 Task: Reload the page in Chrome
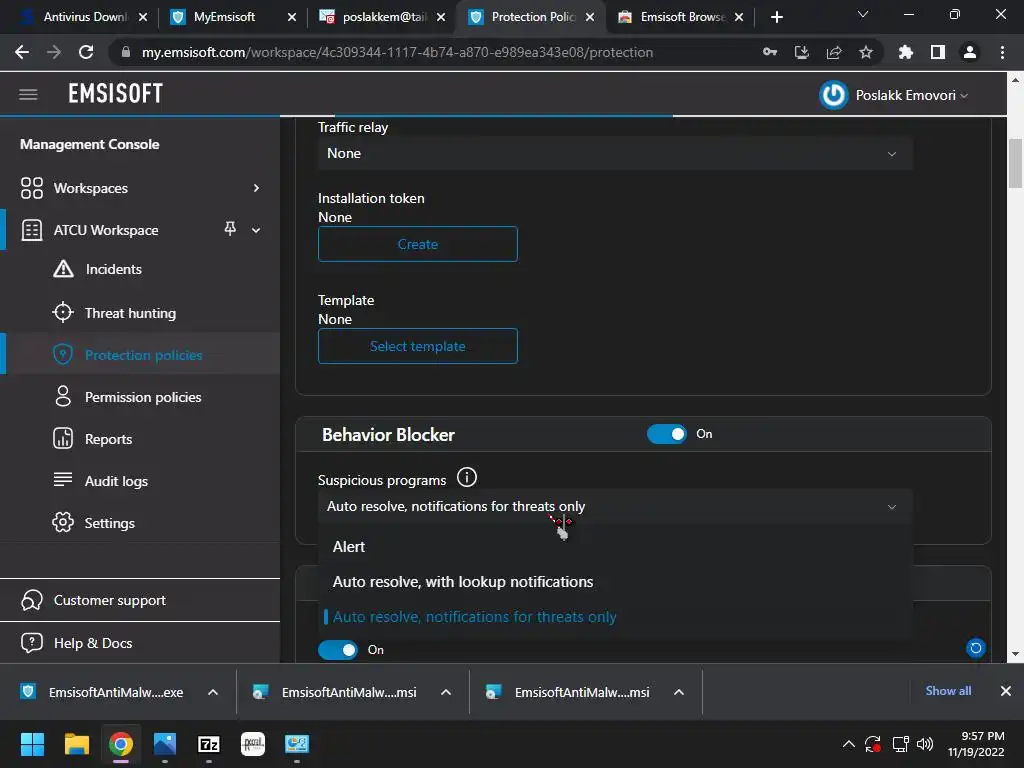click(86, 52)
